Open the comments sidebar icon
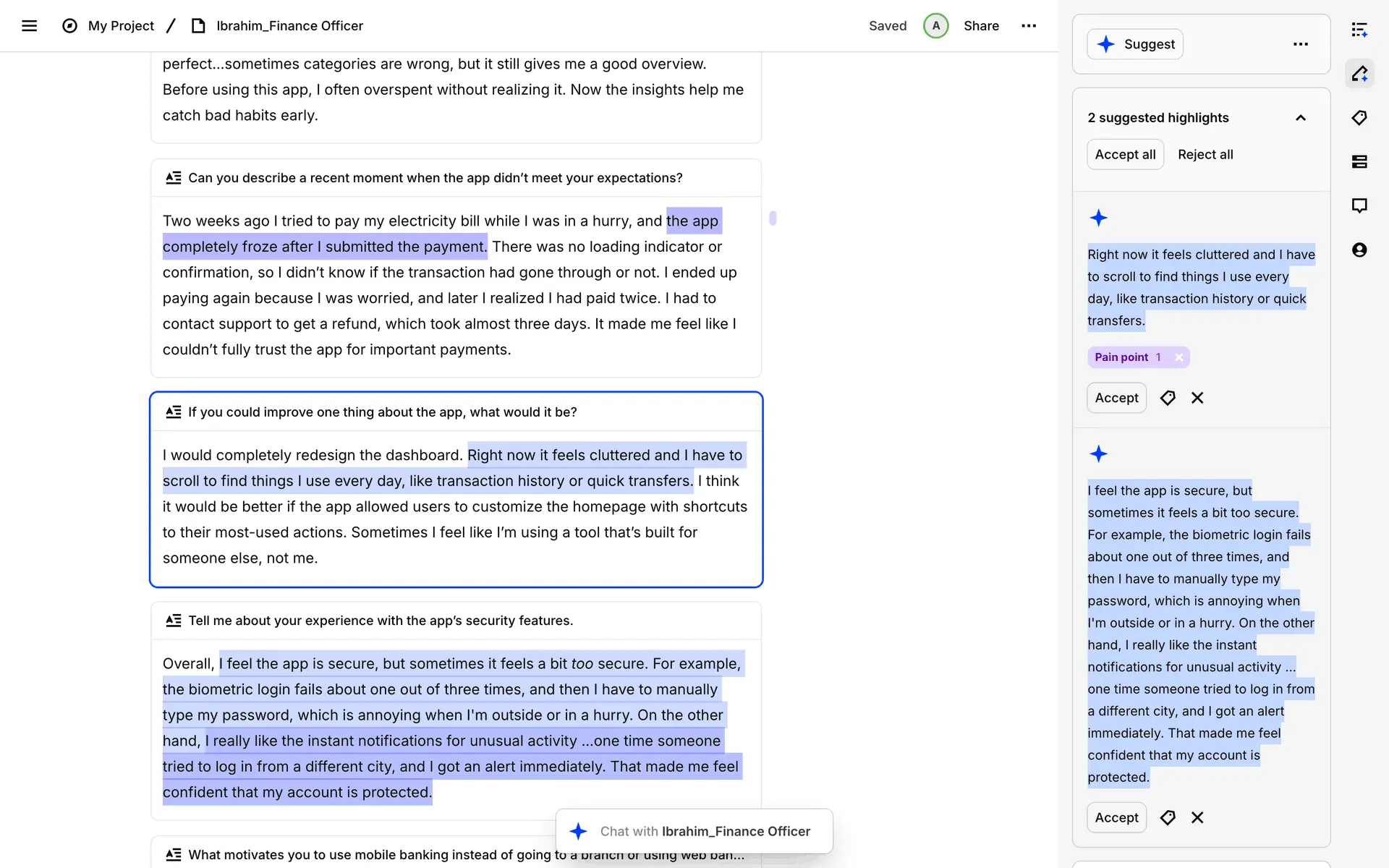The width and height of the screenshot is (1389, 868). click(1359, 206)
